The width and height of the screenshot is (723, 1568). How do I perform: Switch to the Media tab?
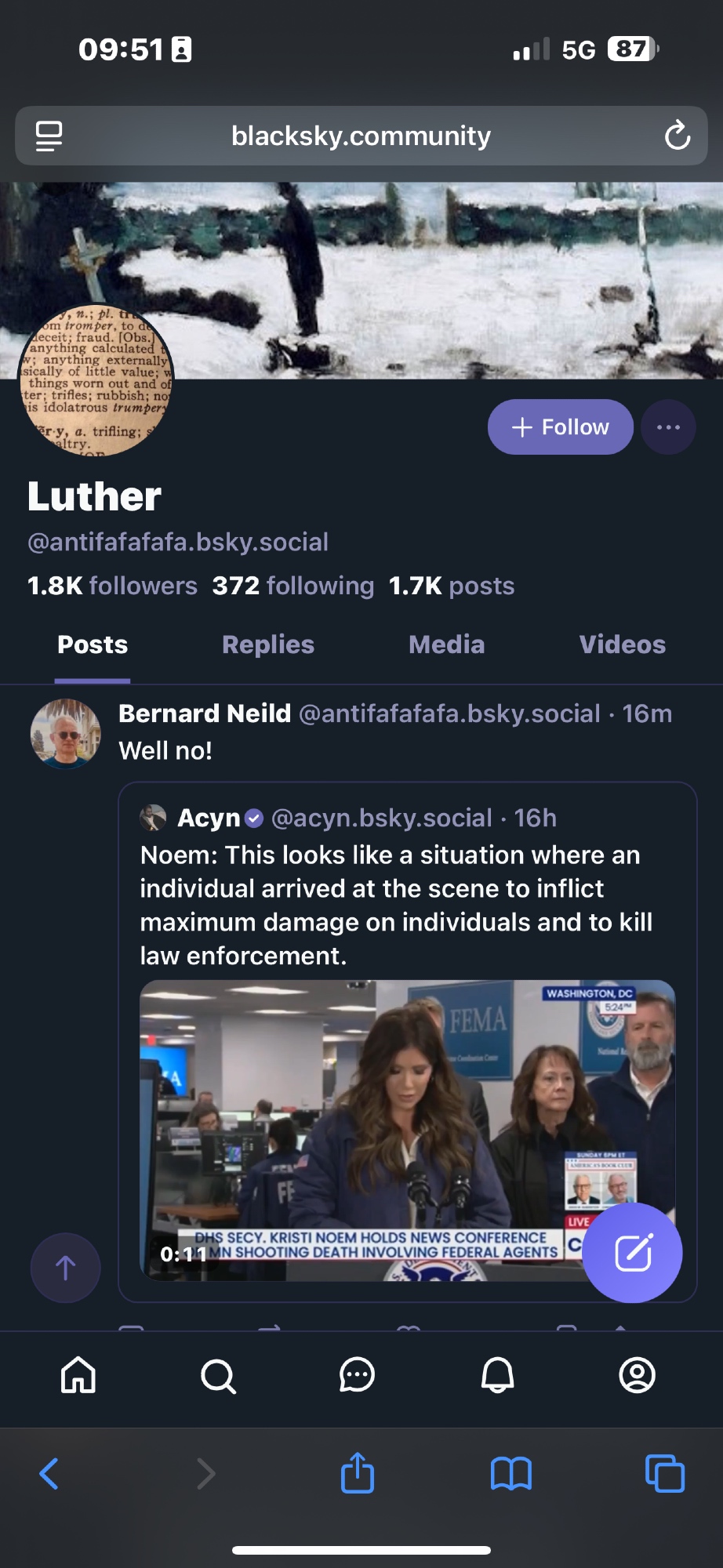(x=446, y=644)
